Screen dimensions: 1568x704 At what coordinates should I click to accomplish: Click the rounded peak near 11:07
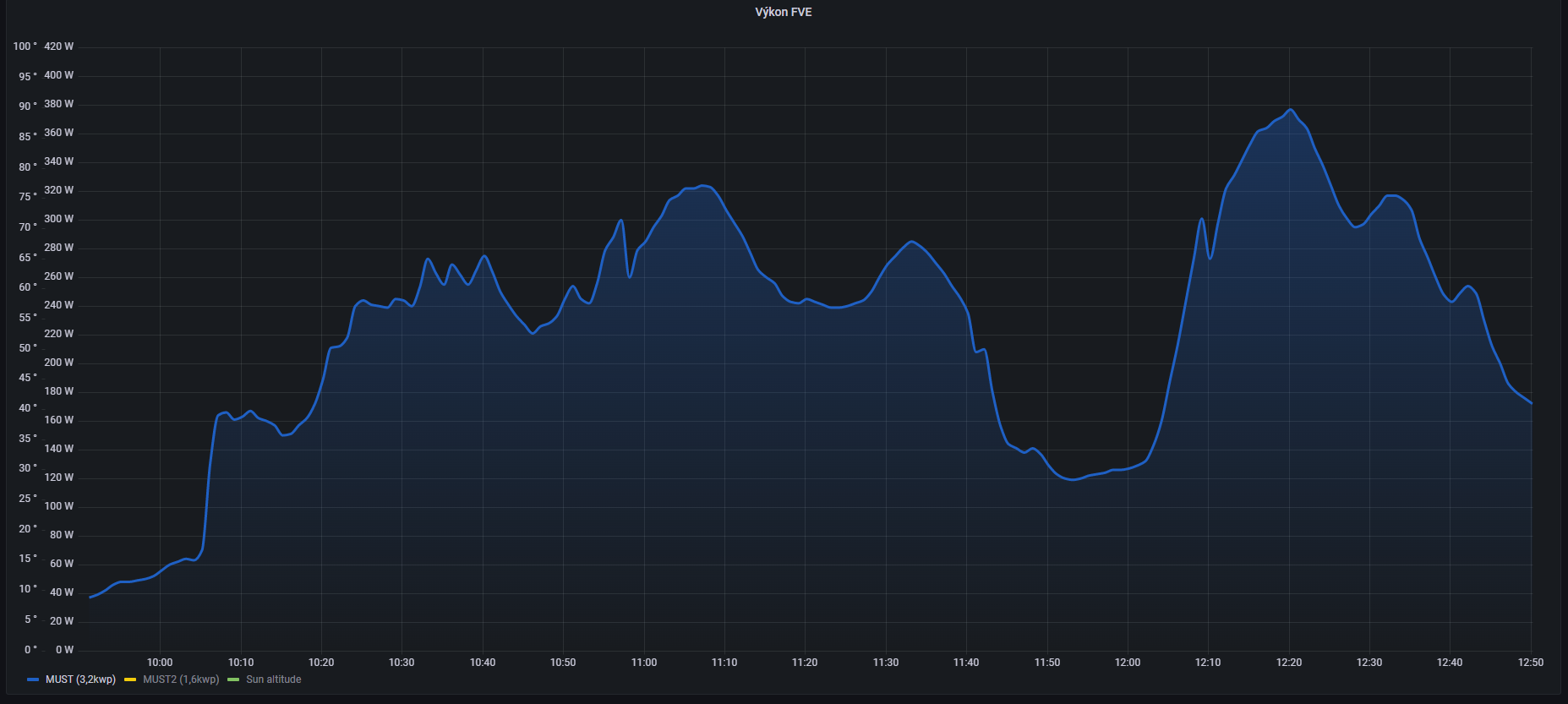(703, 186)
